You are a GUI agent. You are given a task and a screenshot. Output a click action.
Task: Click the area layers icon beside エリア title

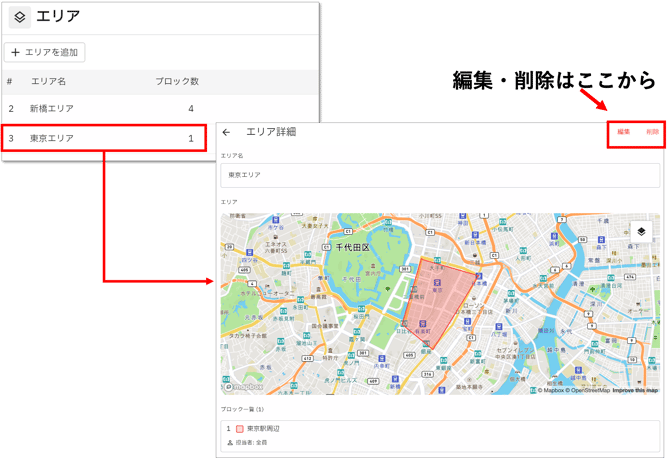point(19,17)
